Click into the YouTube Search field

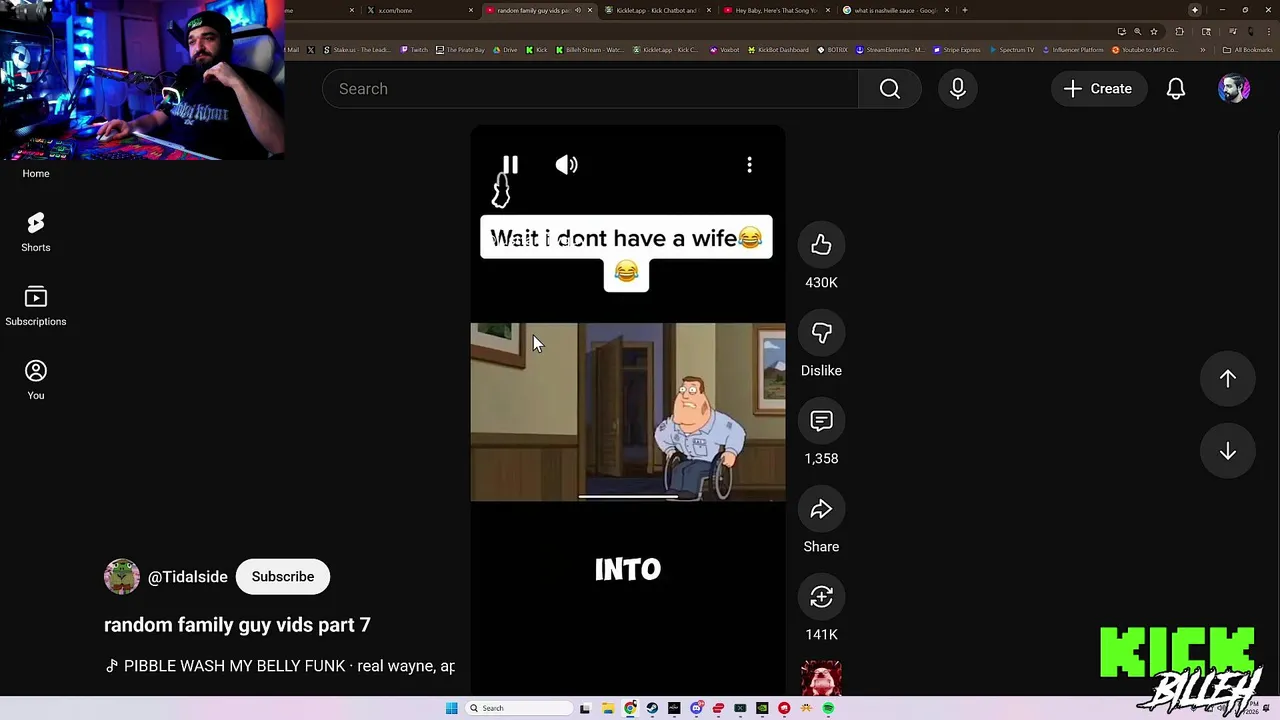click(x=590, y=89)
